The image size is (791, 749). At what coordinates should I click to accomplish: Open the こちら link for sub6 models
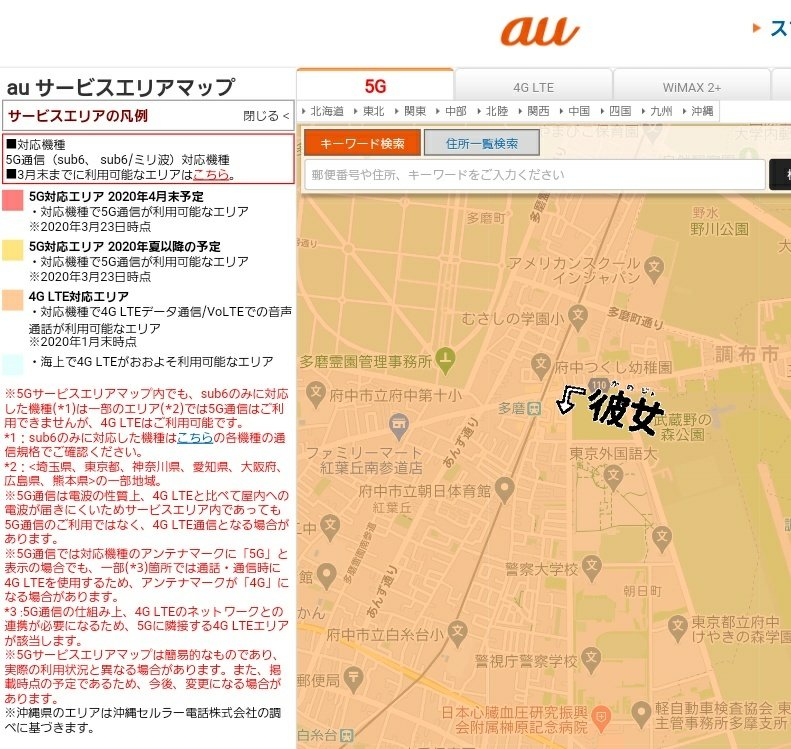pyautogui.click(x=195, y=437)
